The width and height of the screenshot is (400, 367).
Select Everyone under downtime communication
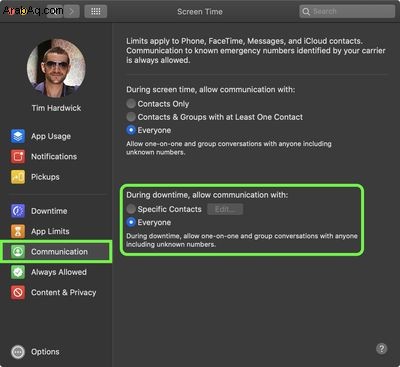[131, 222]
